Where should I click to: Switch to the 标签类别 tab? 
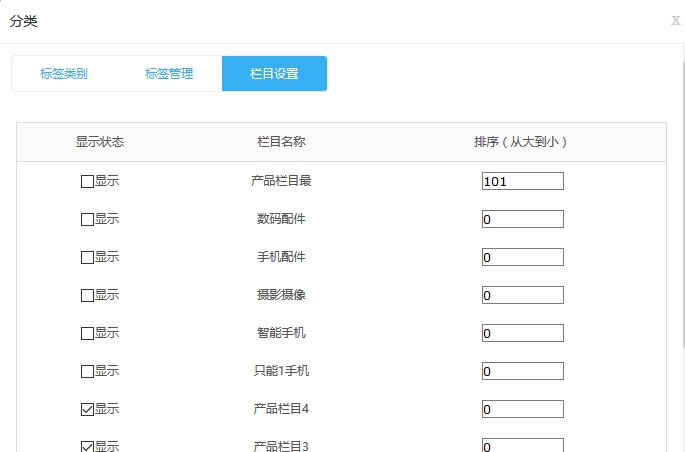[x=64, y=74]
